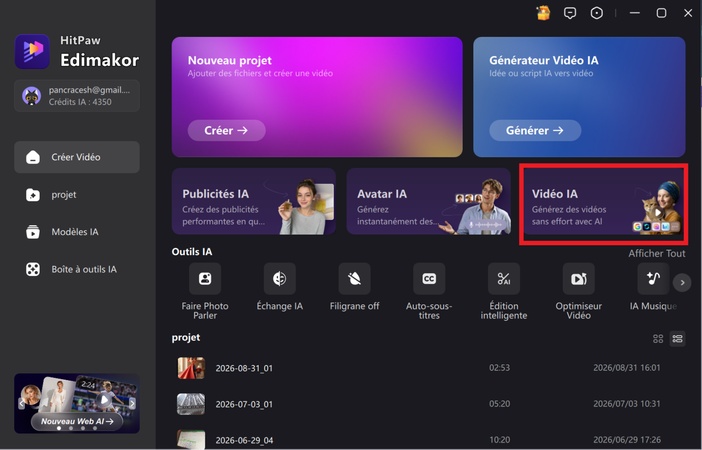Select project name 2026-07-03_01
702x450 pixels.
tap(244, 404)
